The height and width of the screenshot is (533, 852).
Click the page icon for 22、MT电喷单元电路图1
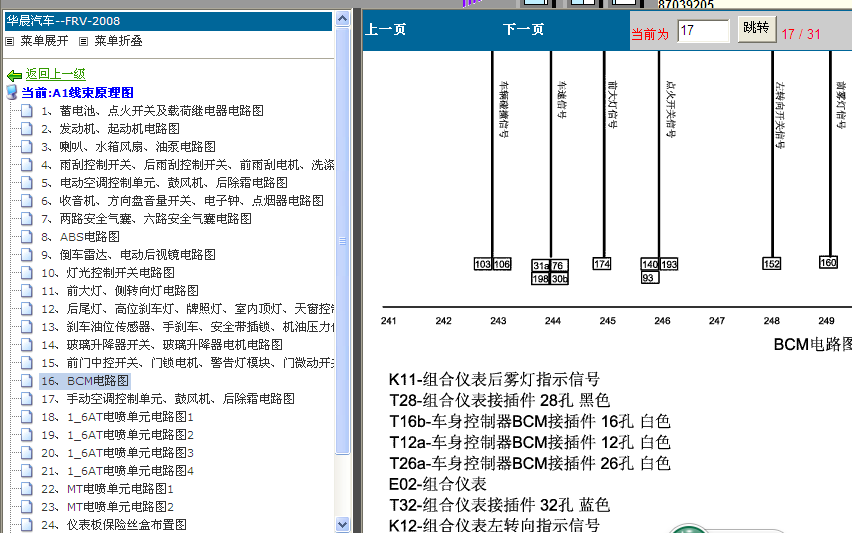[x=27, y=488]
